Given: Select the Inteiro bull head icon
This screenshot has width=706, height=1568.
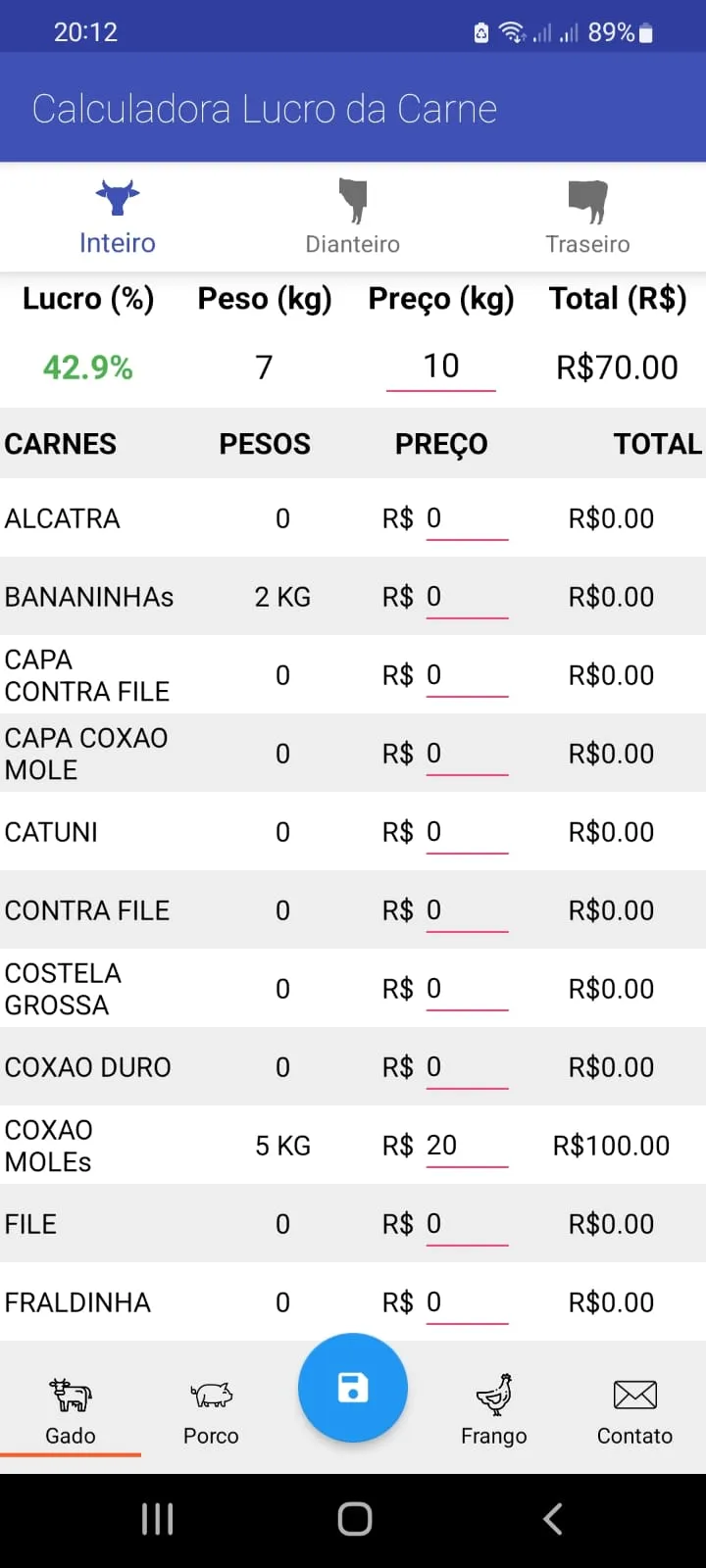Looking at the screenshot, I should [x=118, y=198].
